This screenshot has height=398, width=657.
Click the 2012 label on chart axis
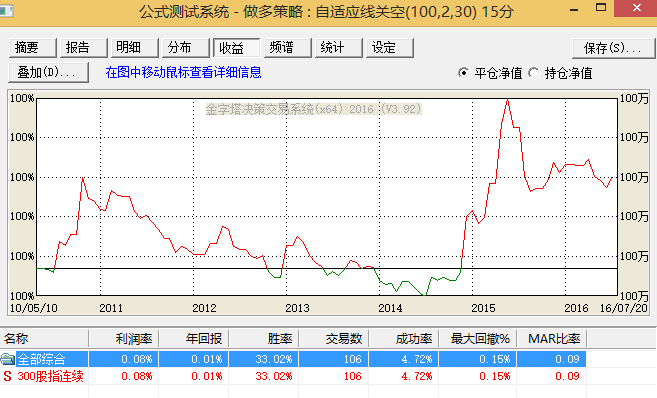coord(204,308)
